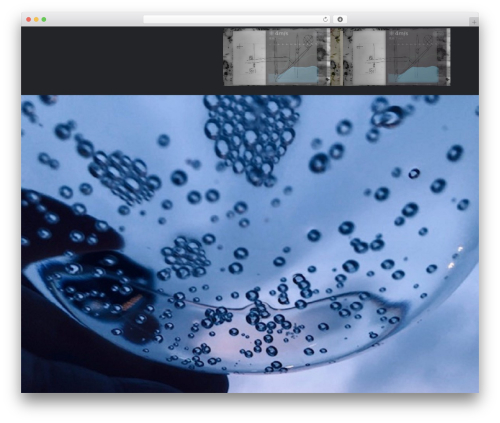Image resolution: width=500 pixels, height=423 pixels.
Task: Click the browser address bar
Action: [x=237, y=19]
